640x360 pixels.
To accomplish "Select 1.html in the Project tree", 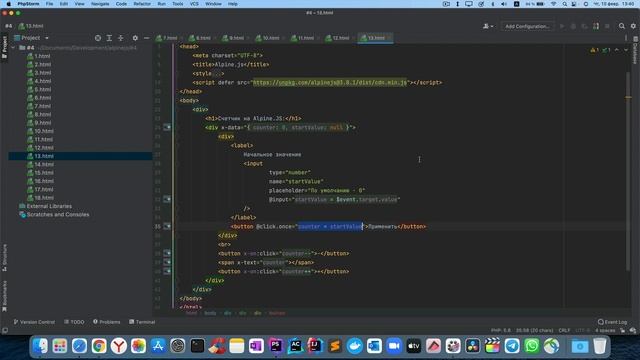I will point(39,56).
